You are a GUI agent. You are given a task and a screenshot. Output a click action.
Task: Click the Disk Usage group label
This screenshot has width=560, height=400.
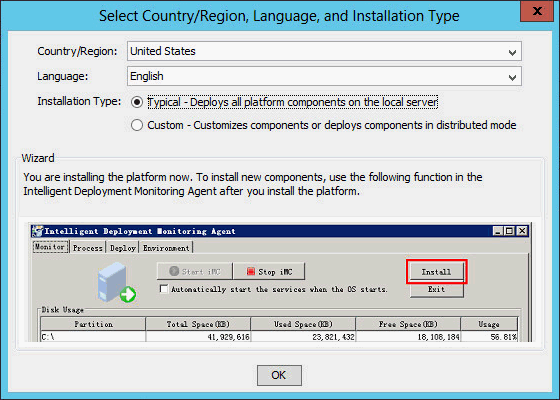tap(62, 310)
